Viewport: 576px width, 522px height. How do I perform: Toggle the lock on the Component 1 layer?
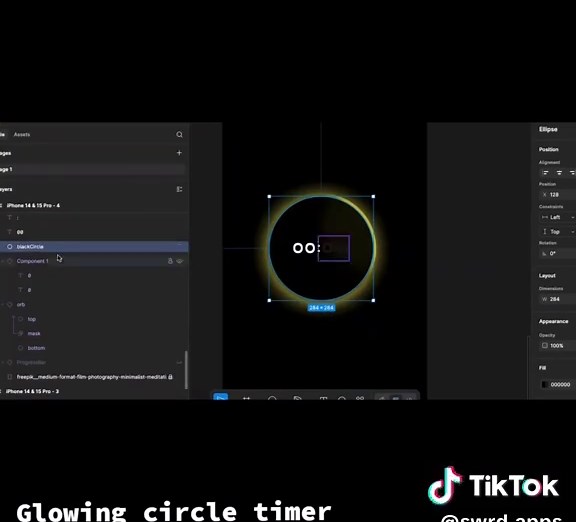170,261
